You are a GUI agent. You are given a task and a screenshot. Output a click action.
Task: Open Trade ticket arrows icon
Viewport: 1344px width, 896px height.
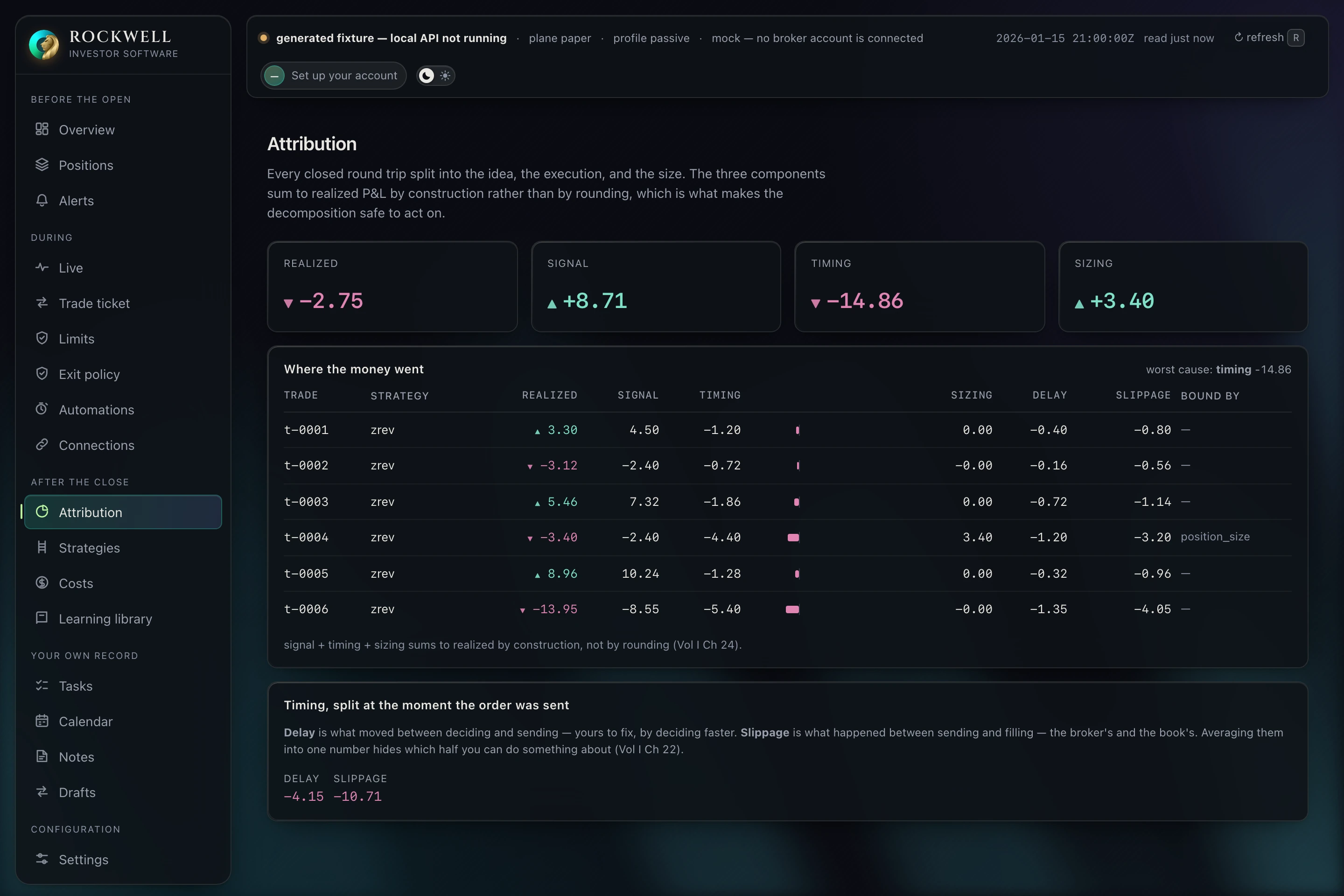[x=42, y=303]
